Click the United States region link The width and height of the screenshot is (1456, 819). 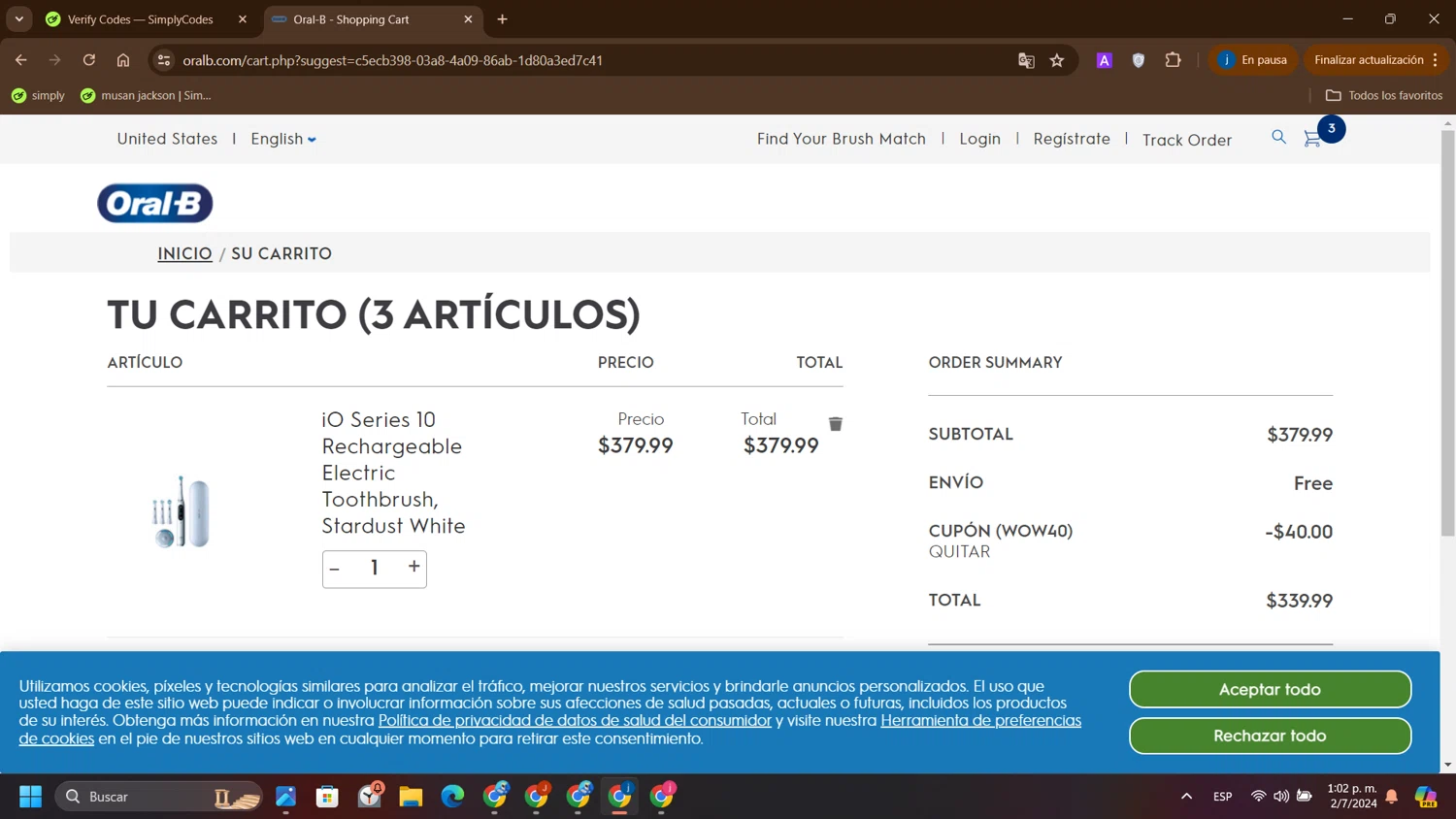click(x=167, y=139)
